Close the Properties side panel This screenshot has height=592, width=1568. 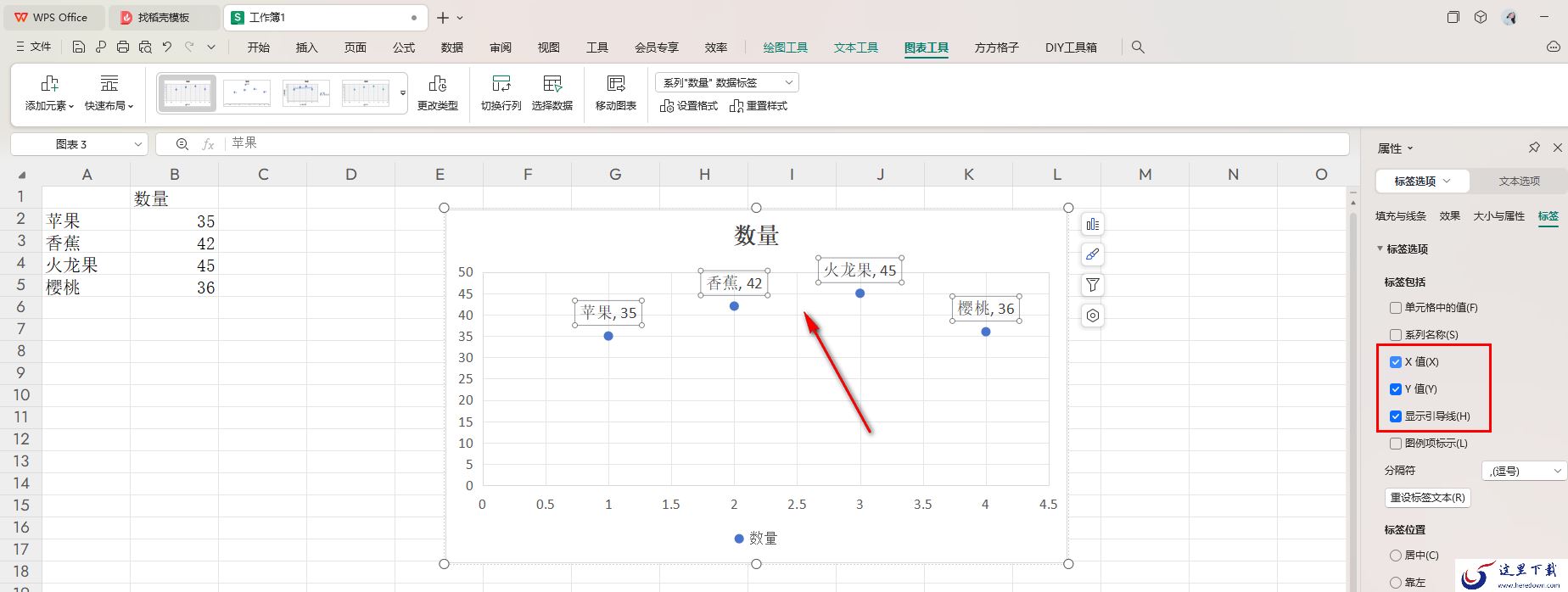[1557, 148]
